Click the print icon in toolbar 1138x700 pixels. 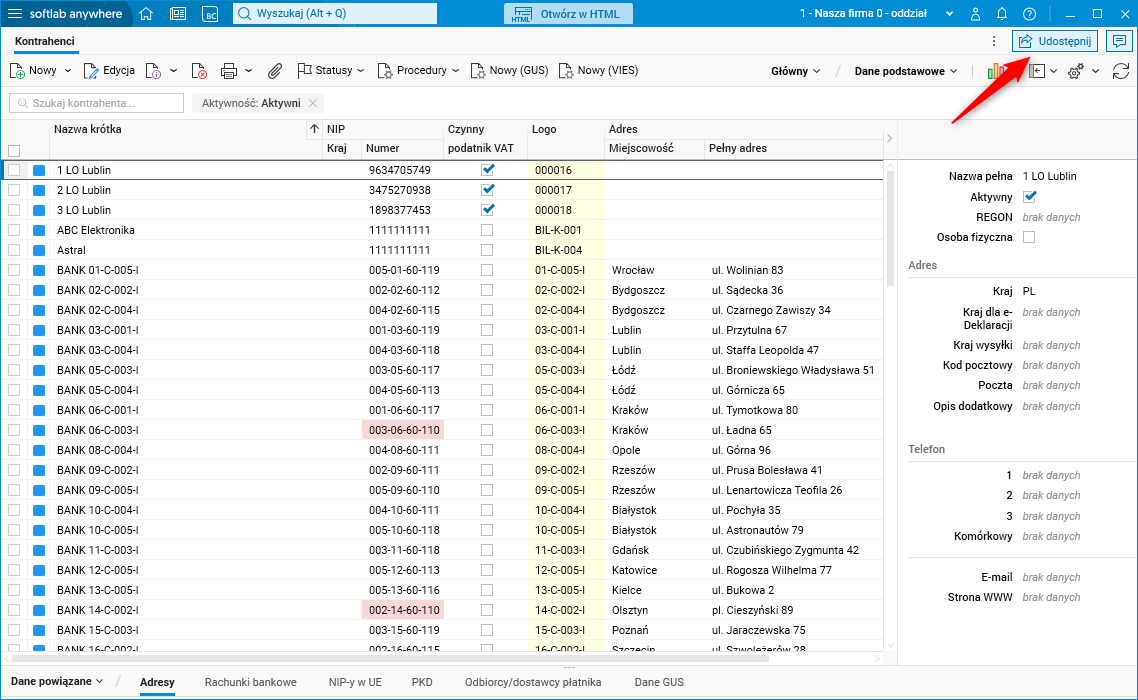click(228, 71)
